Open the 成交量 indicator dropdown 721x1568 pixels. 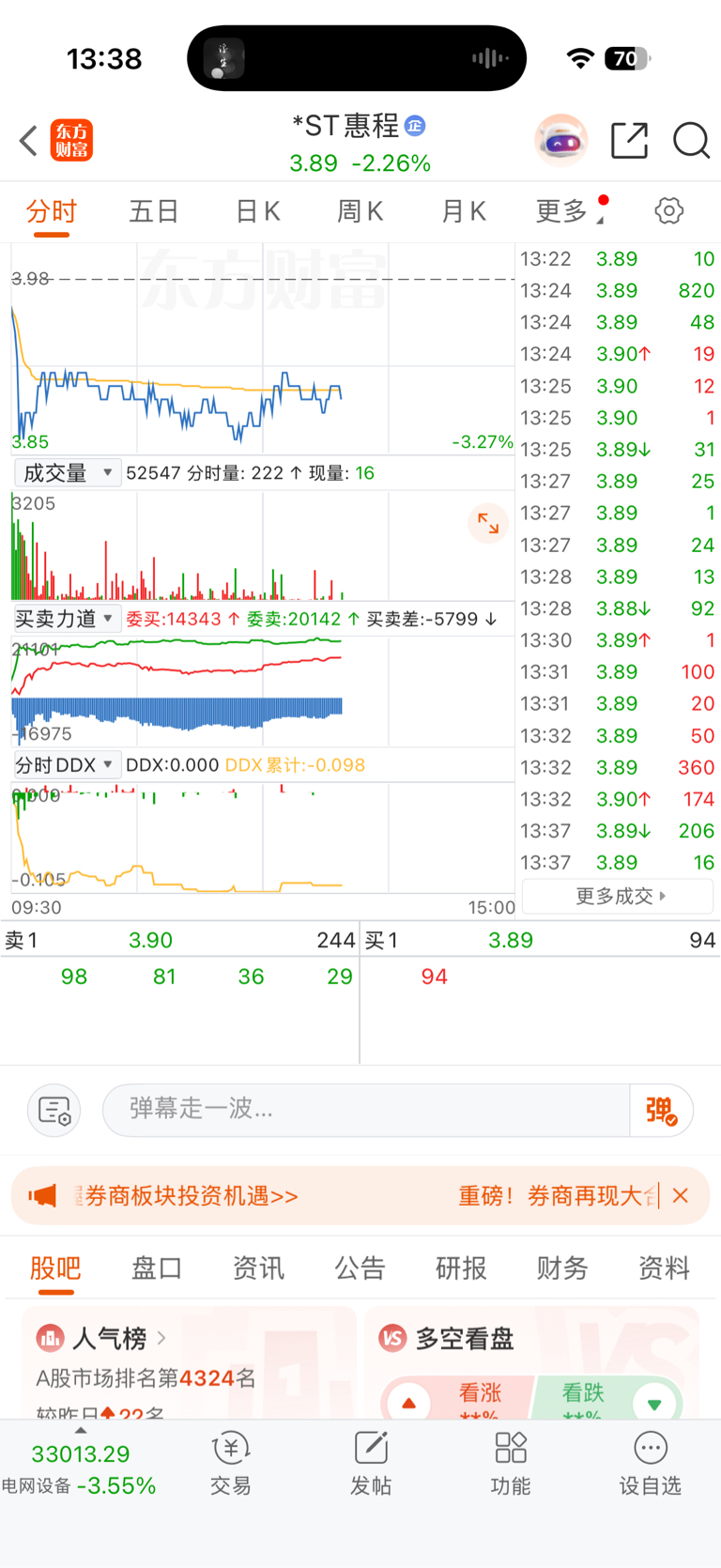68,472
